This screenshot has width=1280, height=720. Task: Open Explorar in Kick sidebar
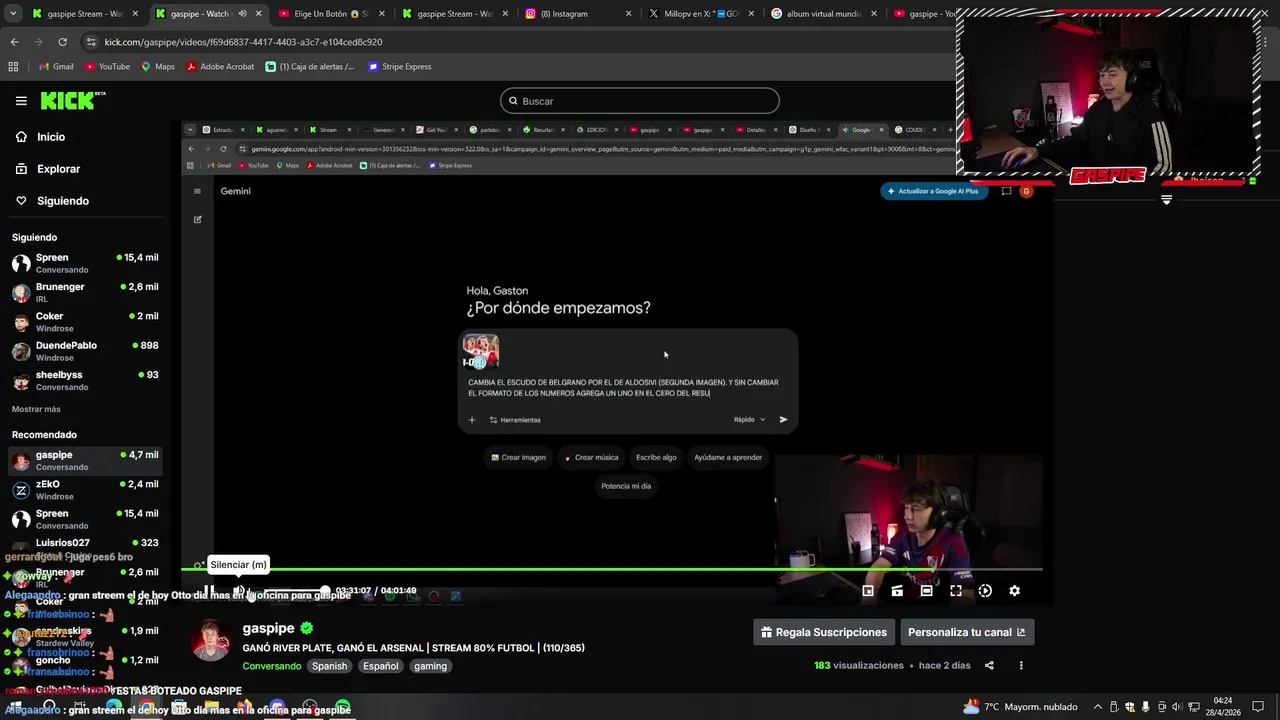[58, 169]
